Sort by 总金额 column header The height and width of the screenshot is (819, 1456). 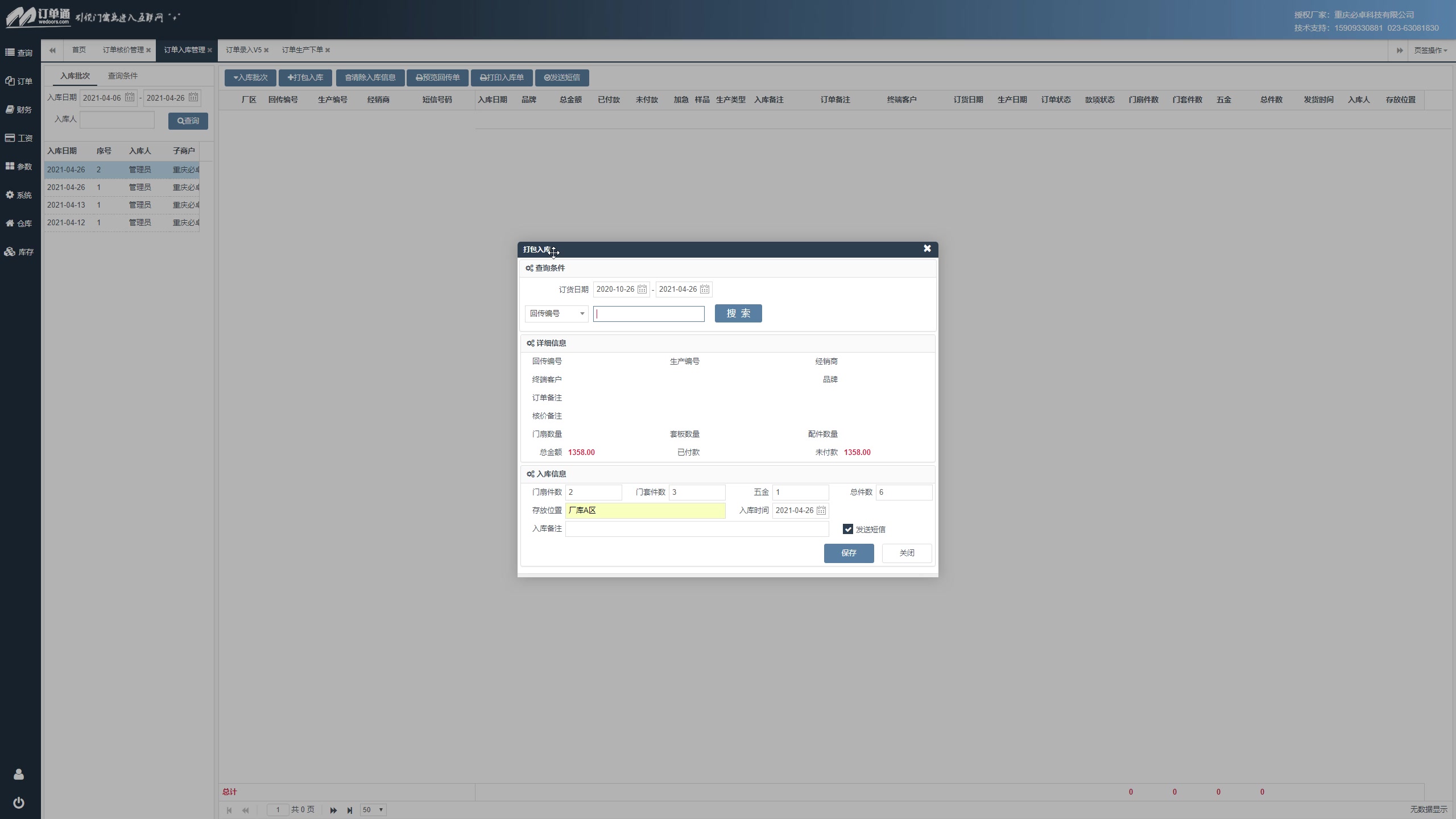click(570, 100)
